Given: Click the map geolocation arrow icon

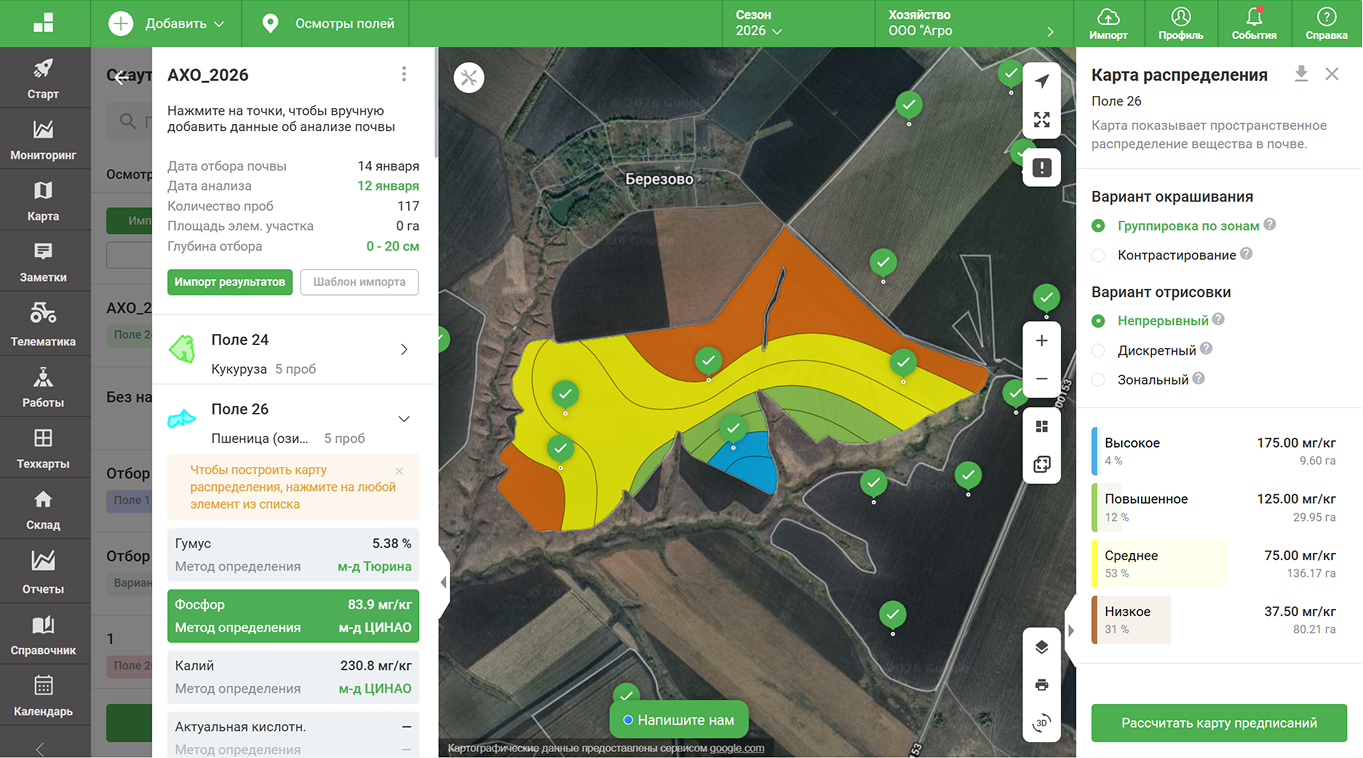Looking at the screenshot, I should tap(1042, 81).
